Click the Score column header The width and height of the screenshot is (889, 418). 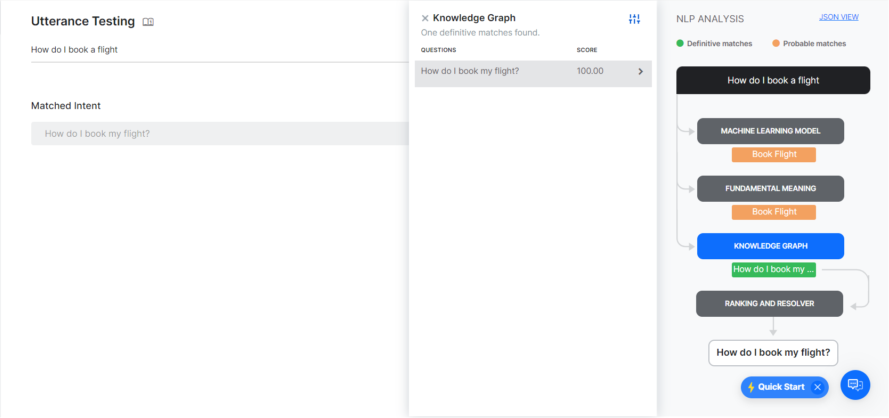587,50
